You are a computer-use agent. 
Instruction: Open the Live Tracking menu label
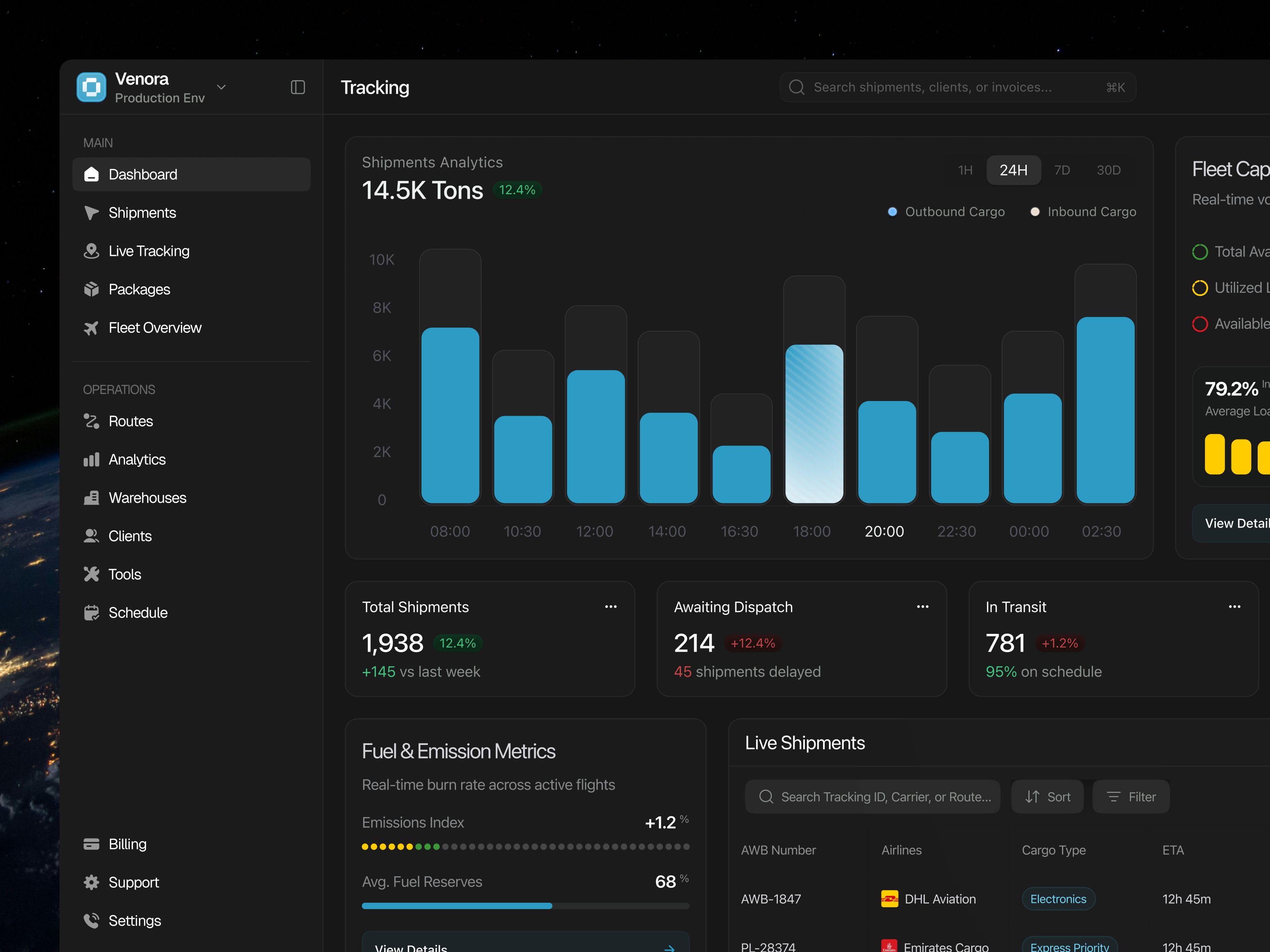[149, 251]
